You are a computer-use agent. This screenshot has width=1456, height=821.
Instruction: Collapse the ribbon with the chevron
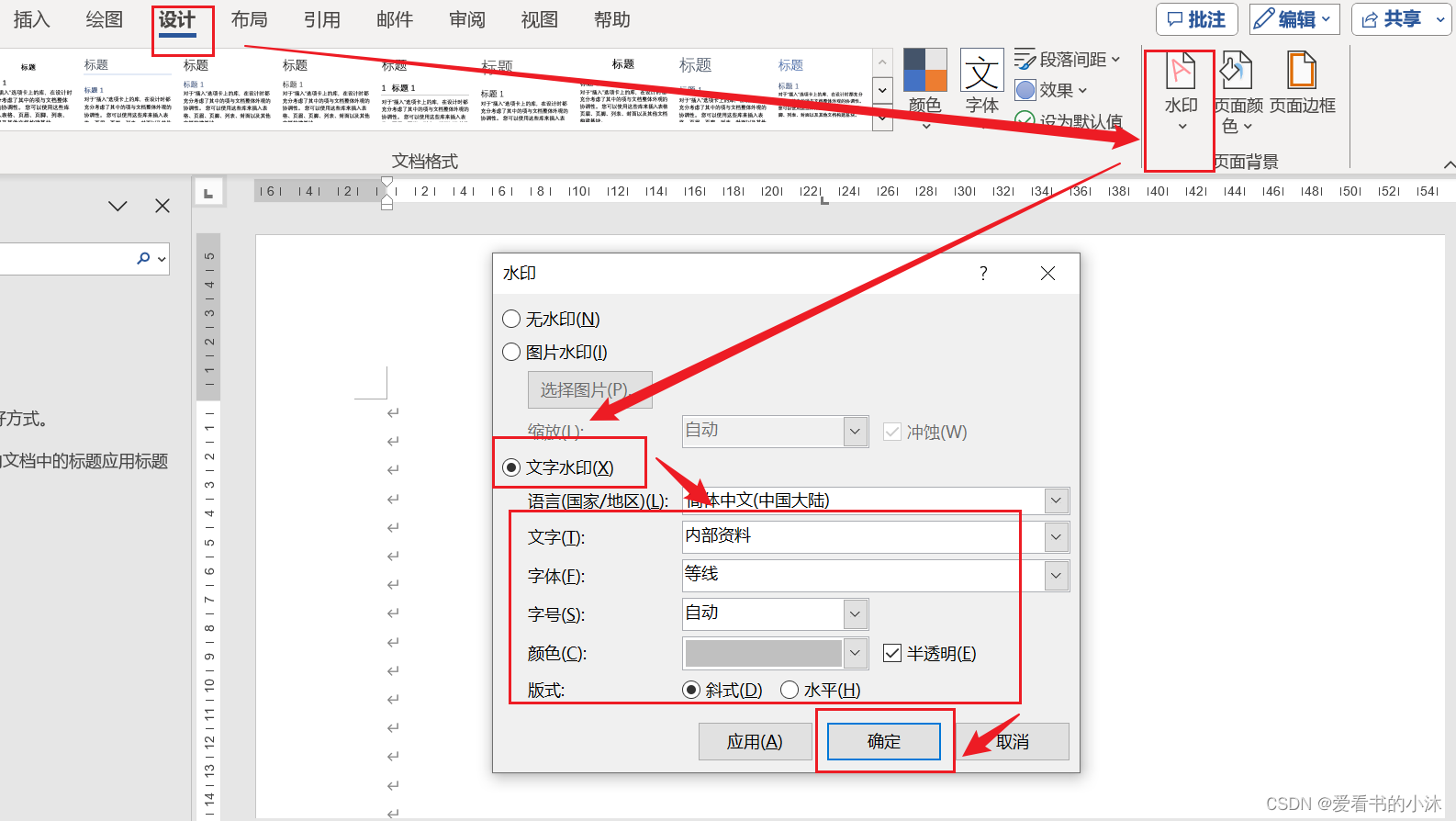[x=1449, y=164]
